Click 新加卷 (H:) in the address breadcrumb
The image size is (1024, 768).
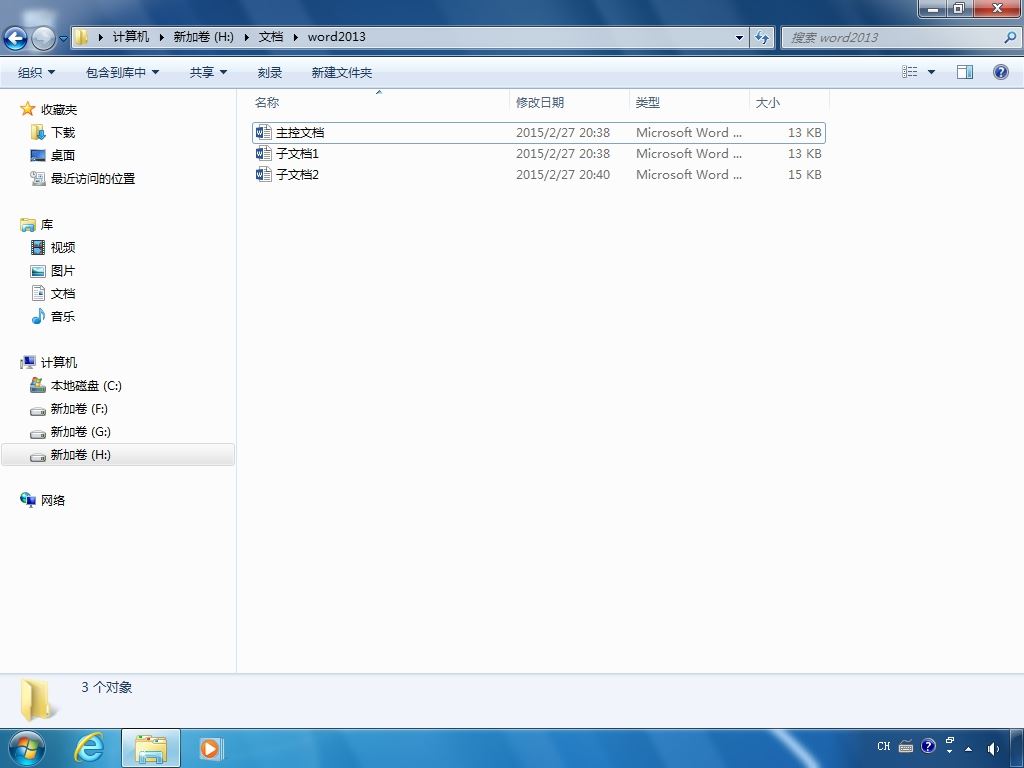click(203, 37)
